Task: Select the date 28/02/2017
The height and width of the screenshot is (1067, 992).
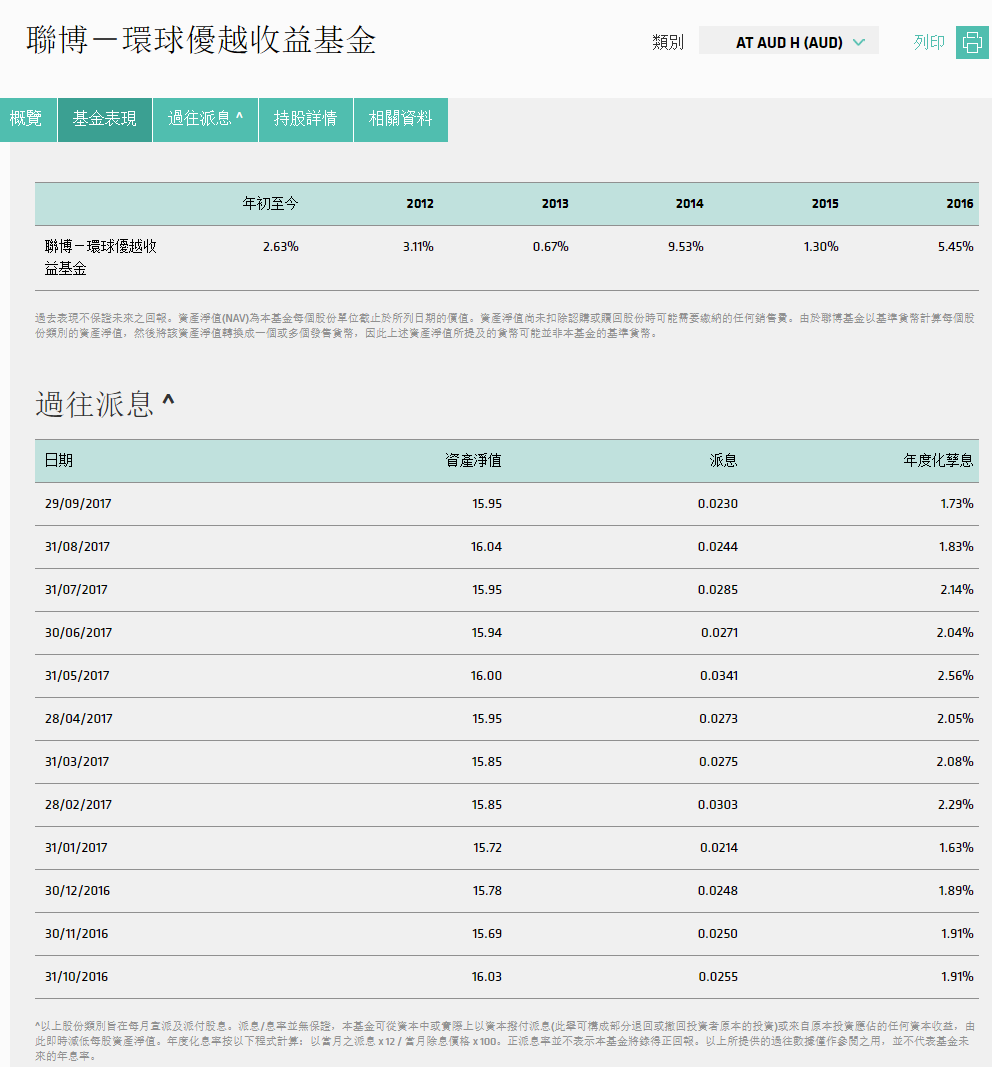Action: pos(78,804)
